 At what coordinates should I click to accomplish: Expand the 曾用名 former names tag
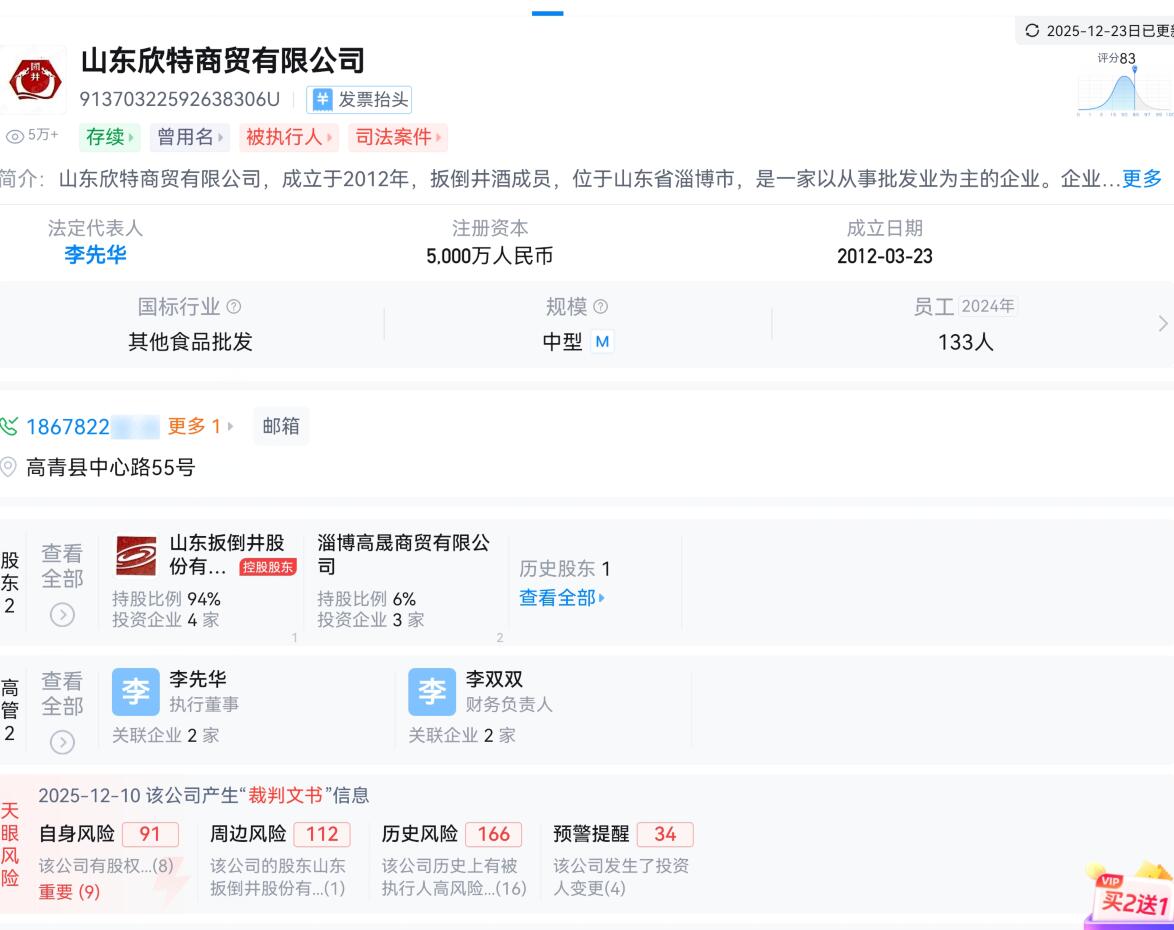click(190, 137)
